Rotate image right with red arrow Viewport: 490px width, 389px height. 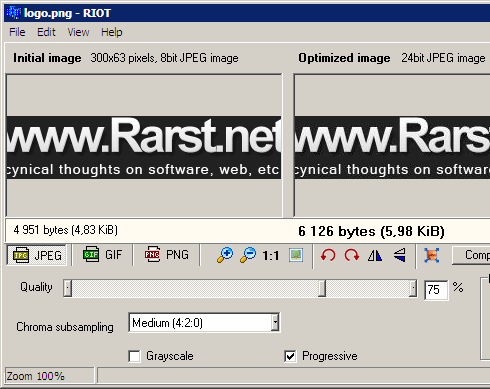(352, 256)
